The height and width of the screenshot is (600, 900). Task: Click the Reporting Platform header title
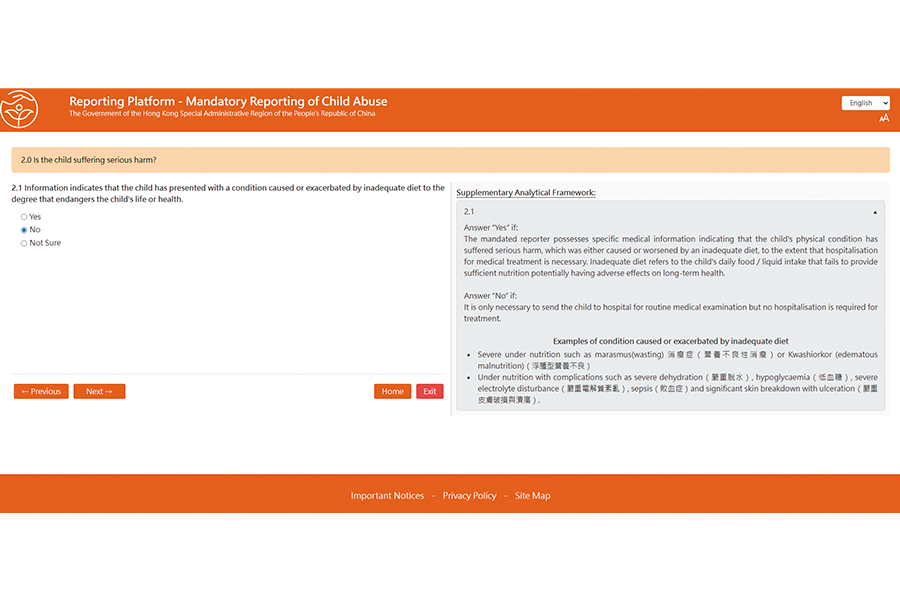[x=228, y=101]
